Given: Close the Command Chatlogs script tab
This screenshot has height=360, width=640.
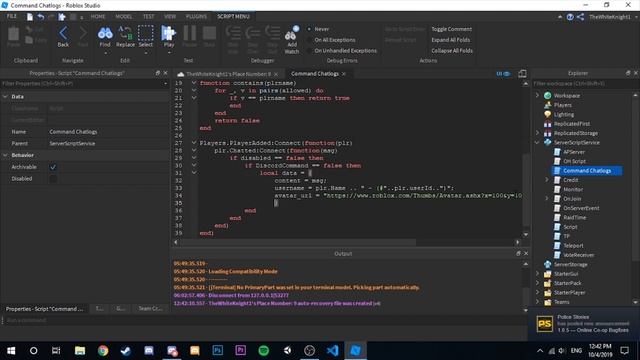Looking at the screenshot, I should (344, 74).
